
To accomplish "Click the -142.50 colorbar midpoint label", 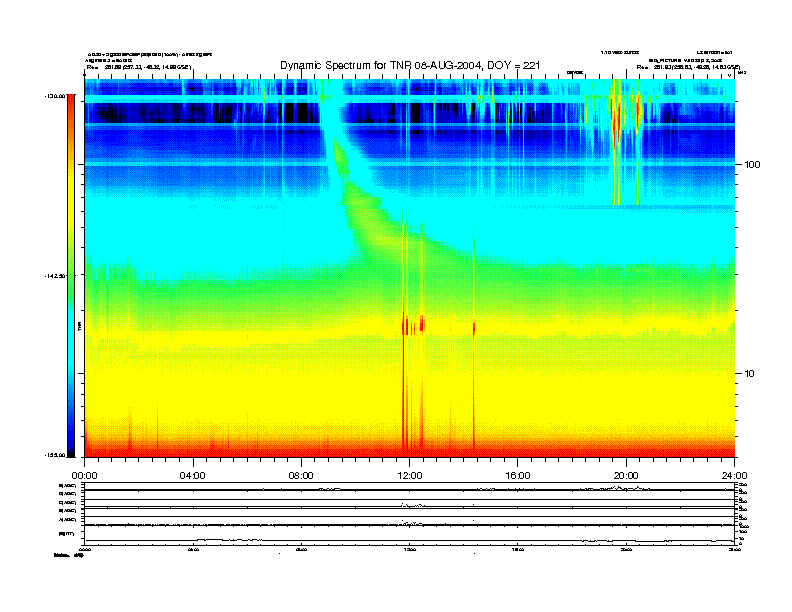I will click(55, 276).
